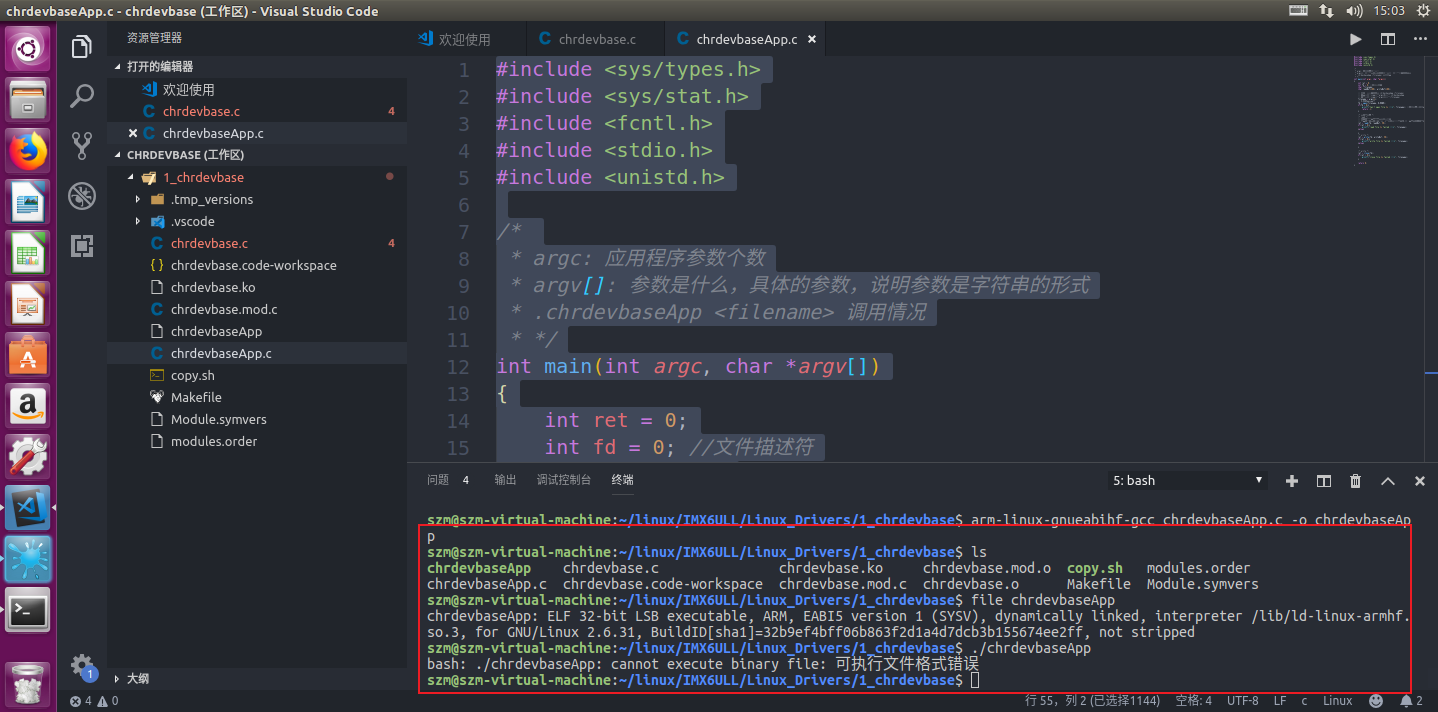Maximize the panel with the up chevron
Screen dimensions: 1438x712
pos(1388,481)
